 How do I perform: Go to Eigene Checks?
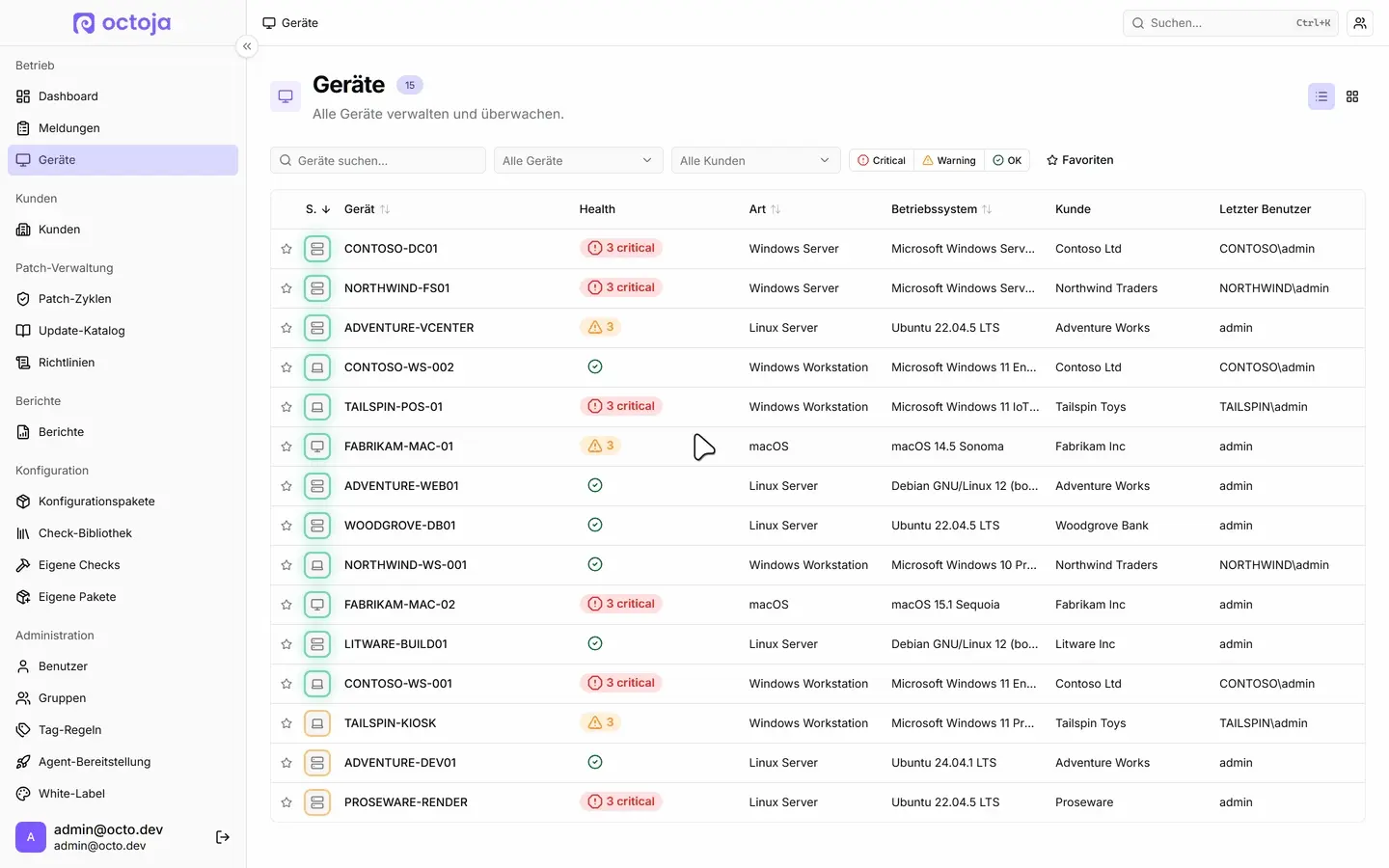tap(123, 565)
